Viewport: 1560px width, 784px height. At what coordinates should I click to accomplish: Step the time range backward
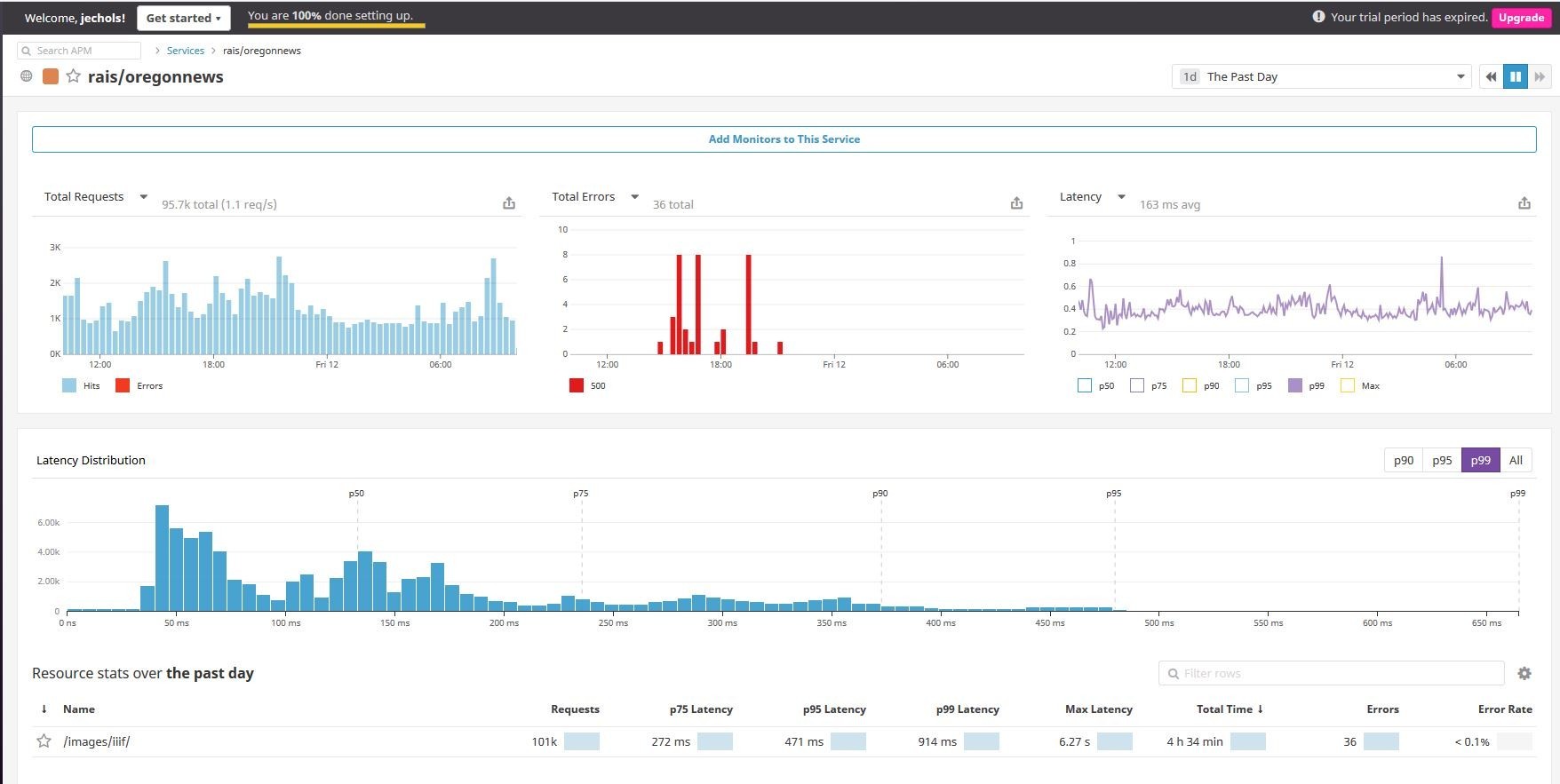tap(1491, 76)
